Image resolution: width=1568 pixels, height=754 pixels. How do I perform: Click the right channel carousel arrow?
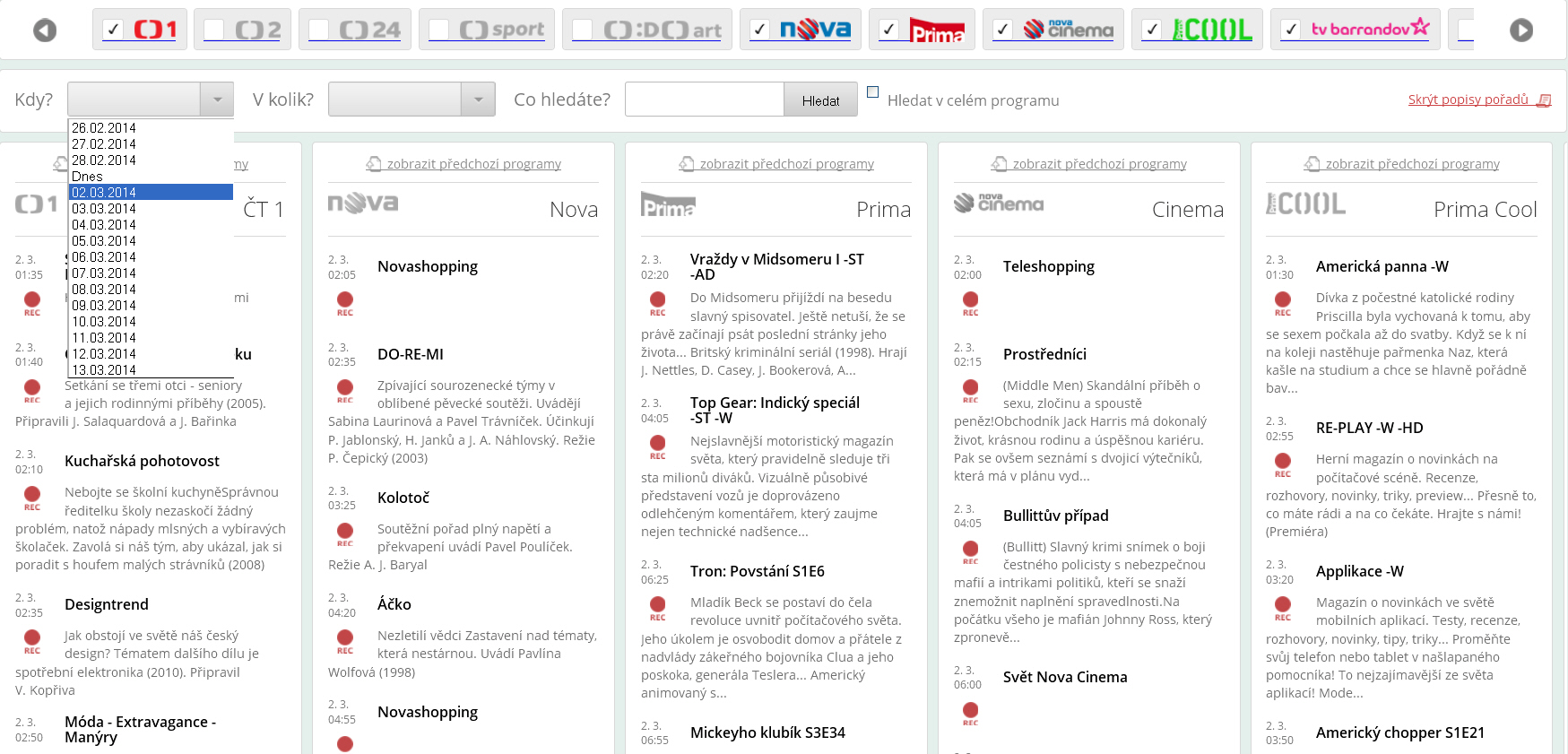[1521, 30]
